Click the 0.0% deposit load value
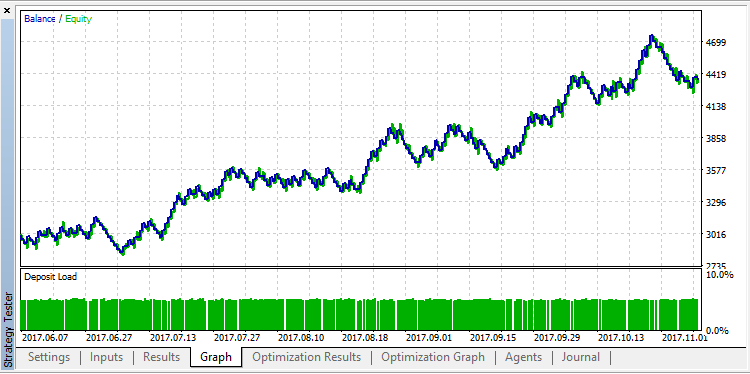The image size is (750, 374). [x=717, y=330]
